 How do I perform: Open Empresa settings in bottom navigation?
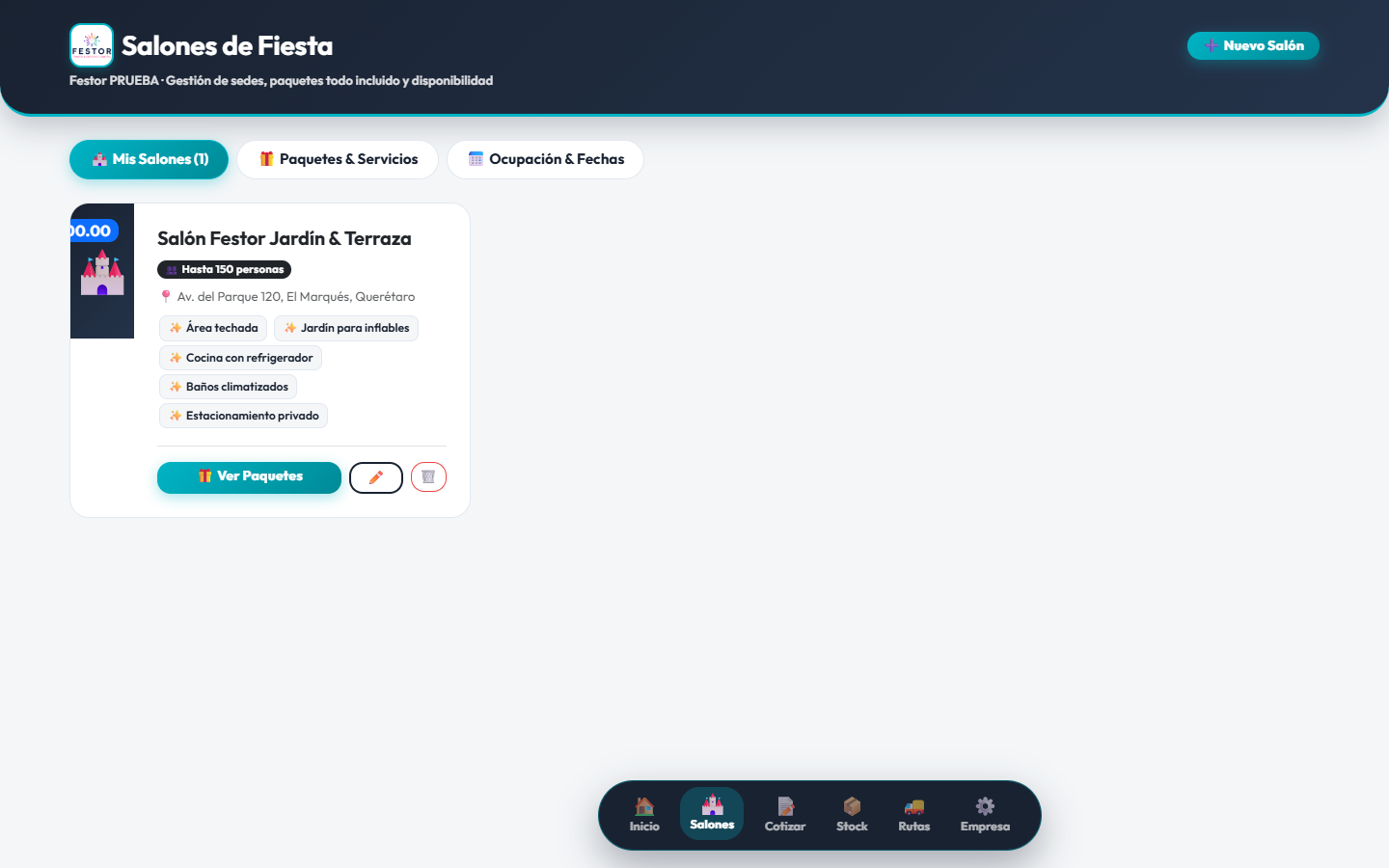tap(985, 814)
